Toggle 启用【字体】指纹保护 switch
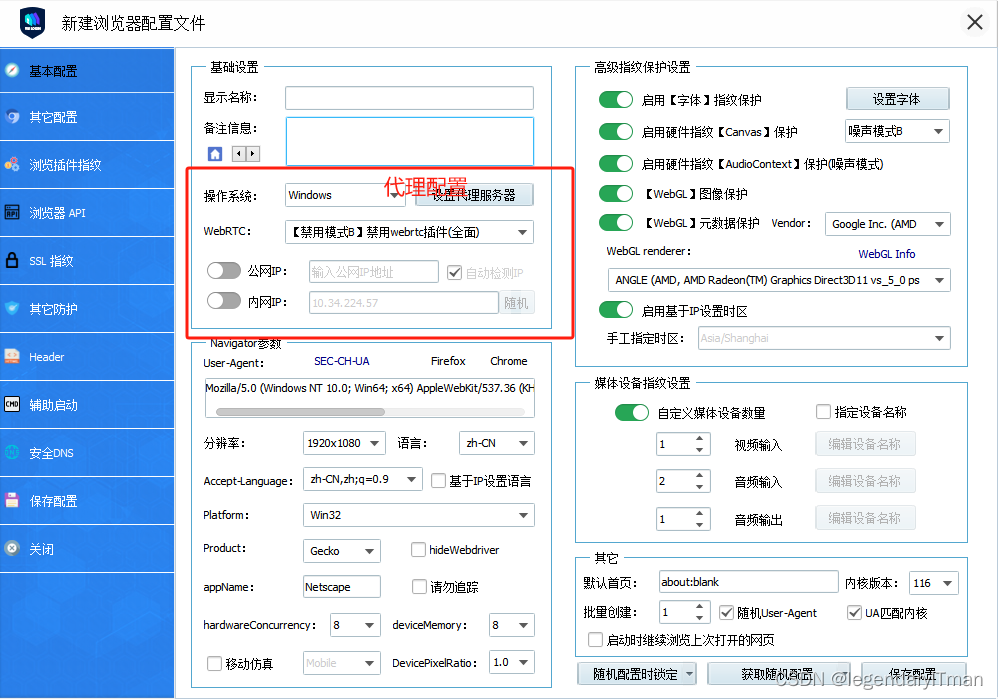The width and height of the screenshot is (998, 699). click(x=615, y=100)
